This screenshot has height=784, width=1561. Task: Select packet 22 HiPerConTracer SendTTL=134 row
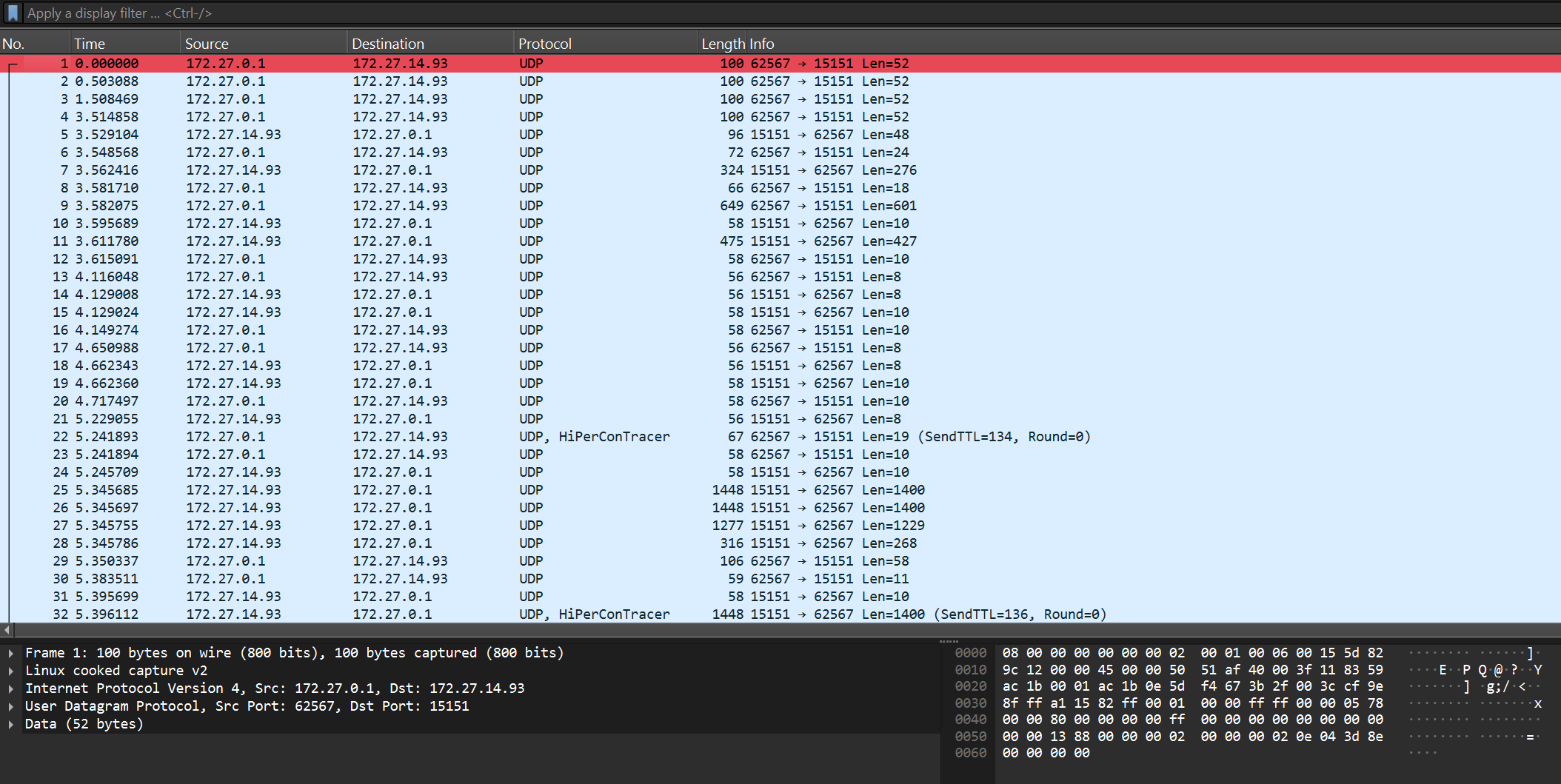coord(780,437)
